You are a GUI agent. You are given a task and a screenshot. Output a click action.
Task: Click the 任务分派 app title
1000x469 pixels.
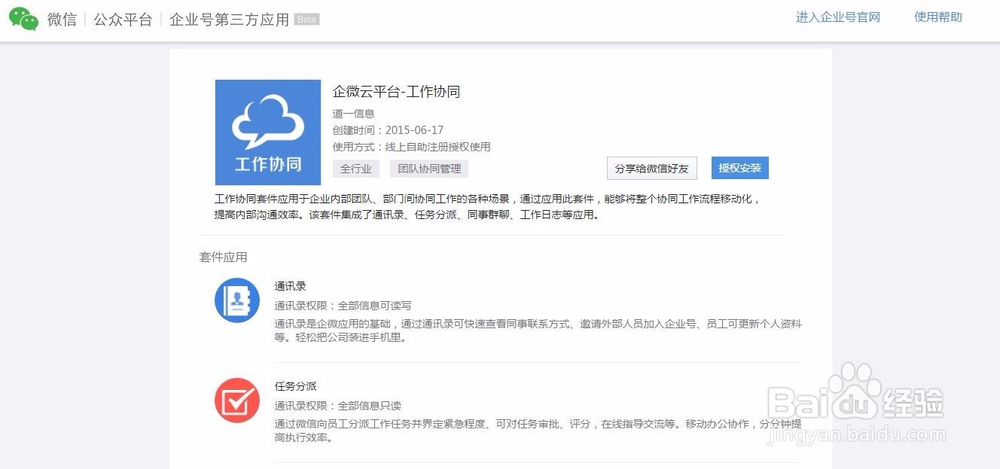click(x=295, y=386)
